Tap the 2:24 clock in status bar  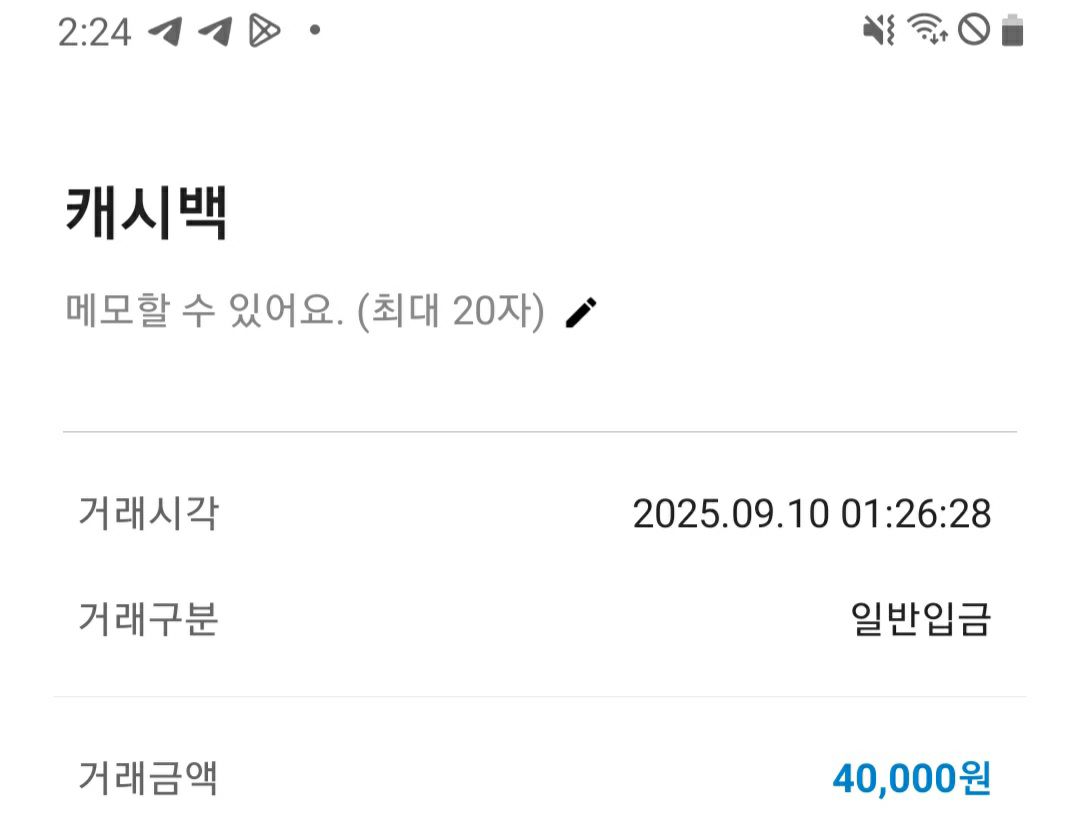point(94,32)
